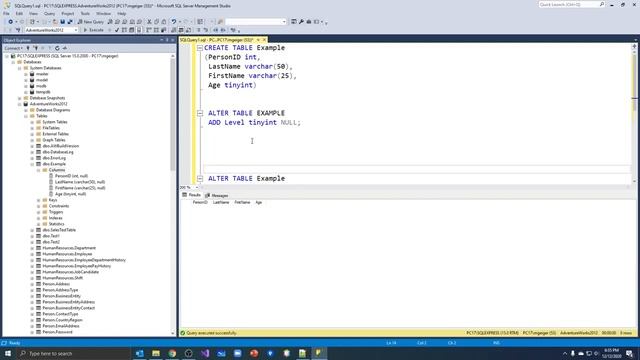The width and height of the screenshot is (640, 360).
Task: Open Visual Studio from the taskbar
Action: [x=205, y=353]
